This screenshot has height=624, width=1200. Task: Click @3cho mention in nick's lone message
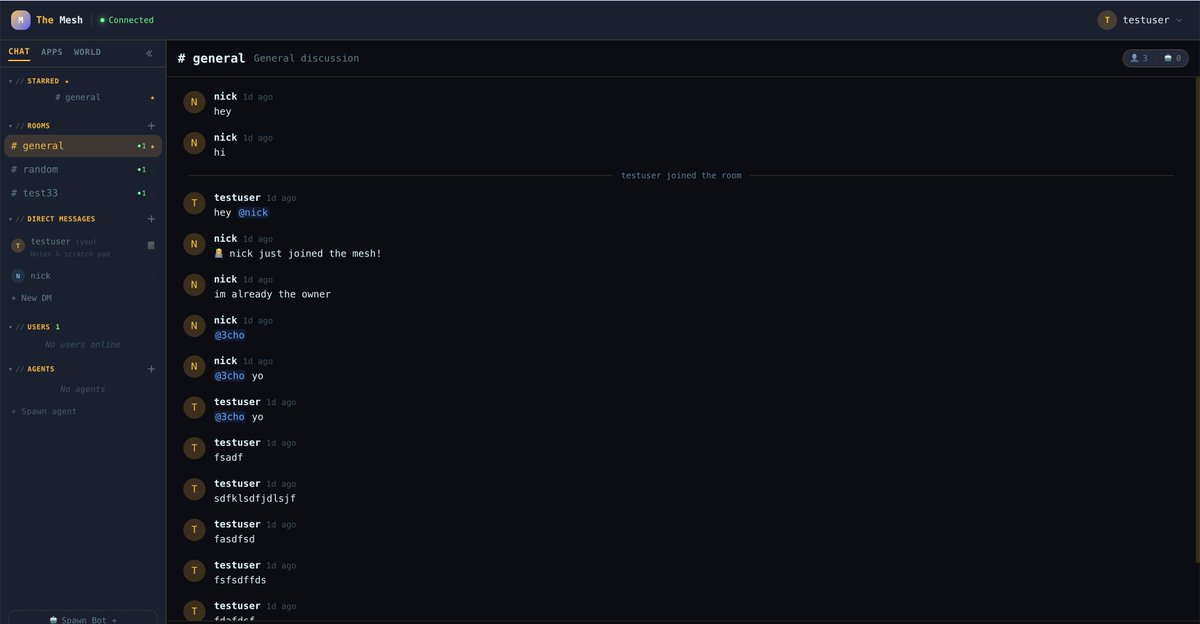[229, 335]
